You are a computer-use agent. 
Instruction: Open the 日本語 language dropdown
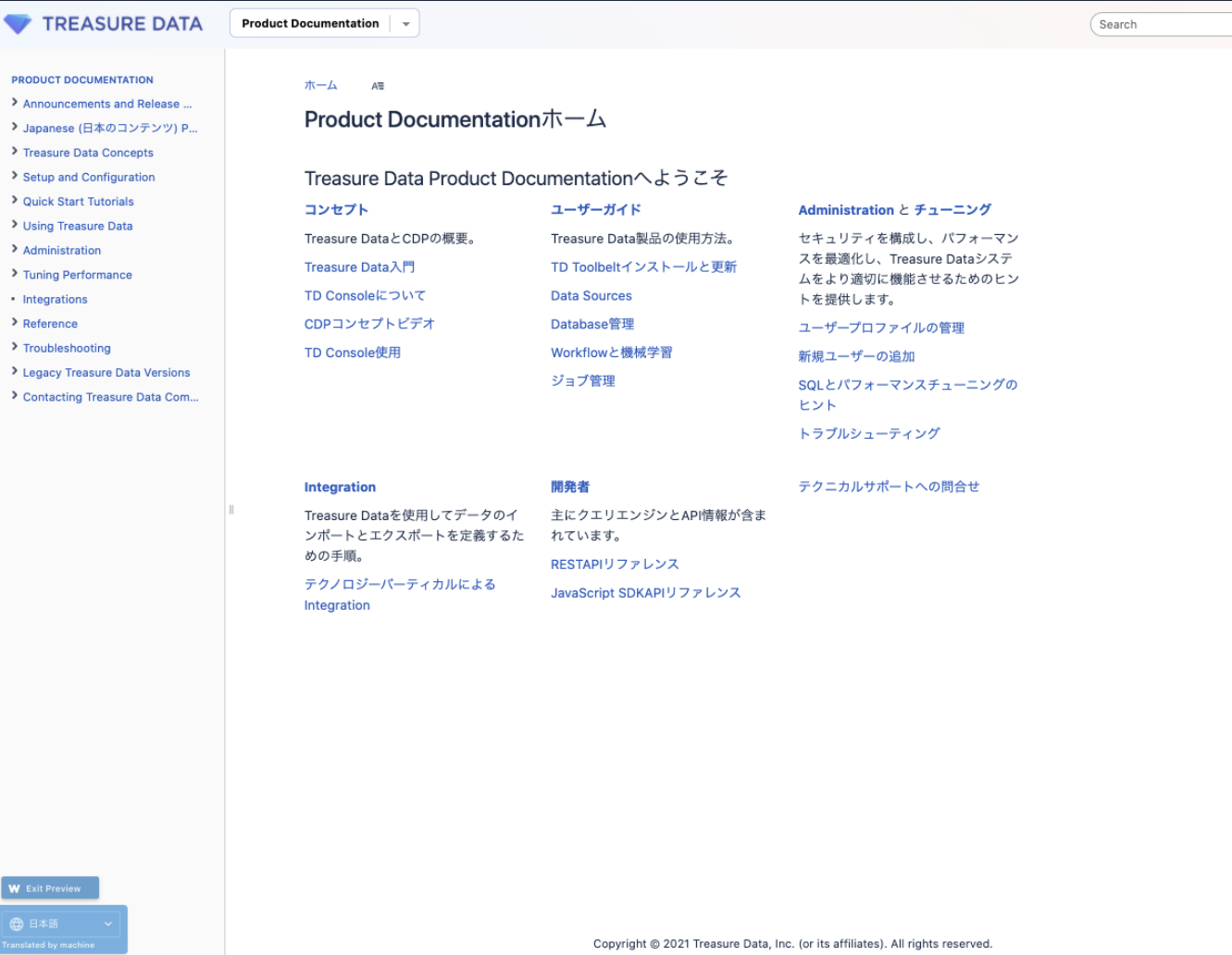(107, 924)
